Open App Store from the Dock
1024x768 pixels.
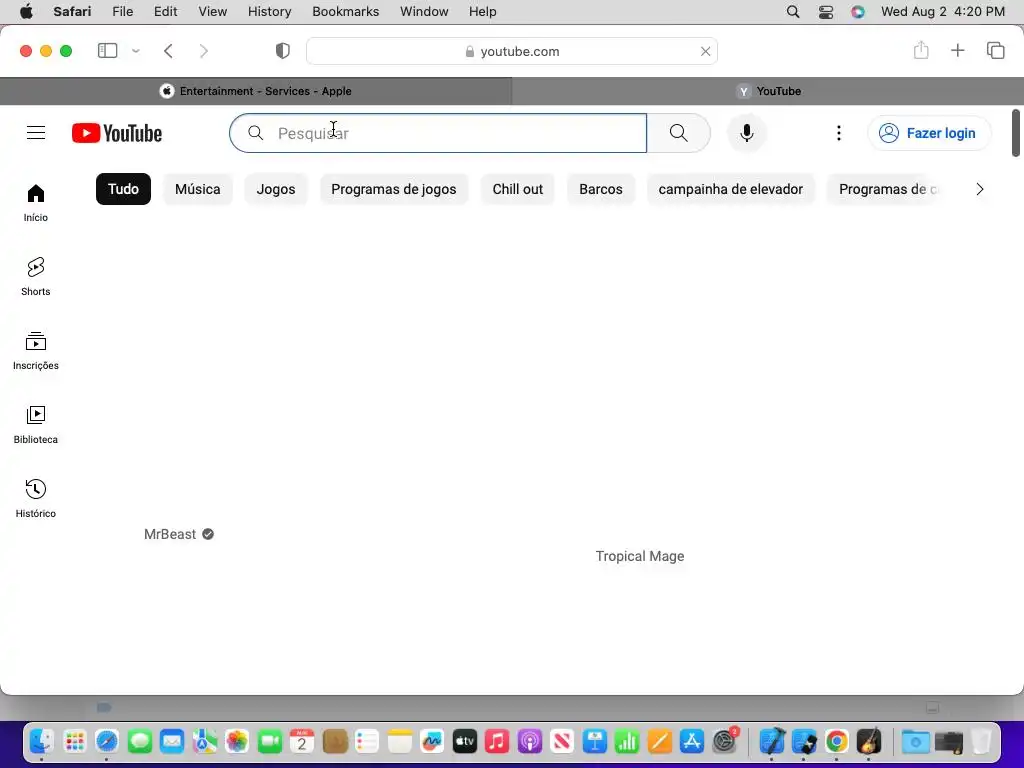tap(692, 742)
